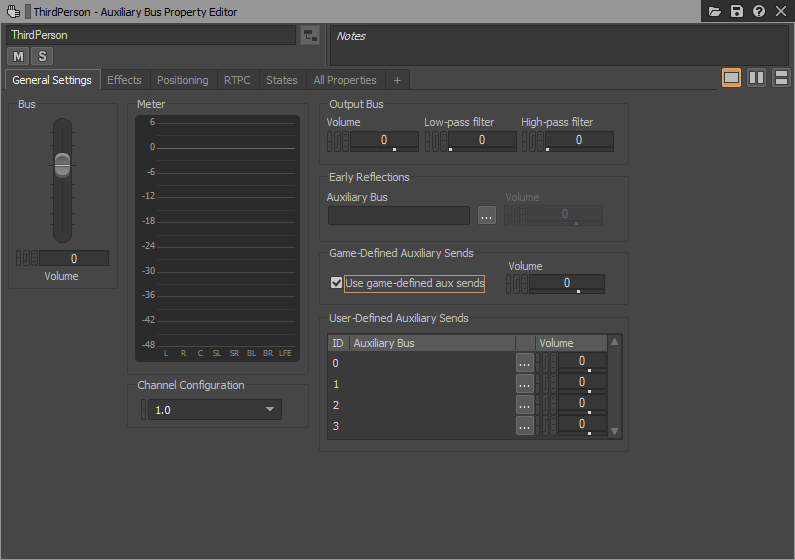Toggle Use game-defined aux sends checkbox
The height and width of the screenshot is (560, 795).
pyautogui.click(x=336, y=283)
